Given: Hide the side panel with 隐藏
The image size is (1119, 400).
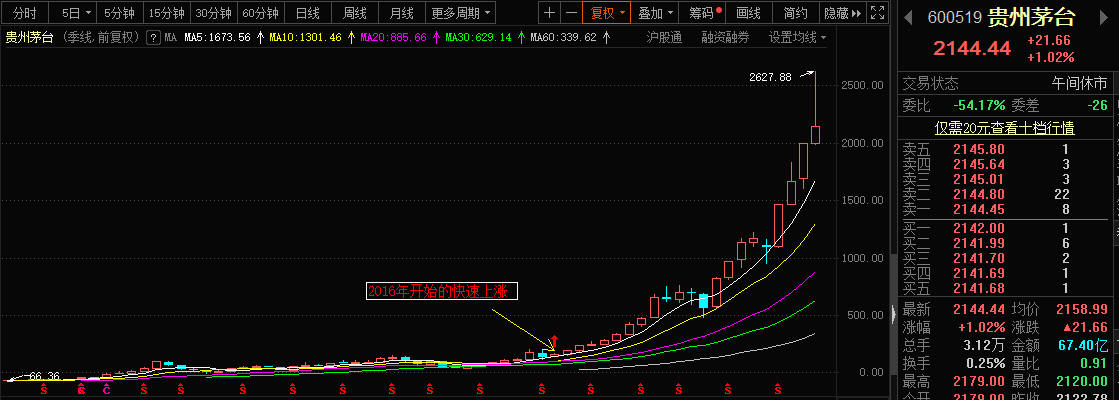Looking at the screenshot, I should point(840,13).
